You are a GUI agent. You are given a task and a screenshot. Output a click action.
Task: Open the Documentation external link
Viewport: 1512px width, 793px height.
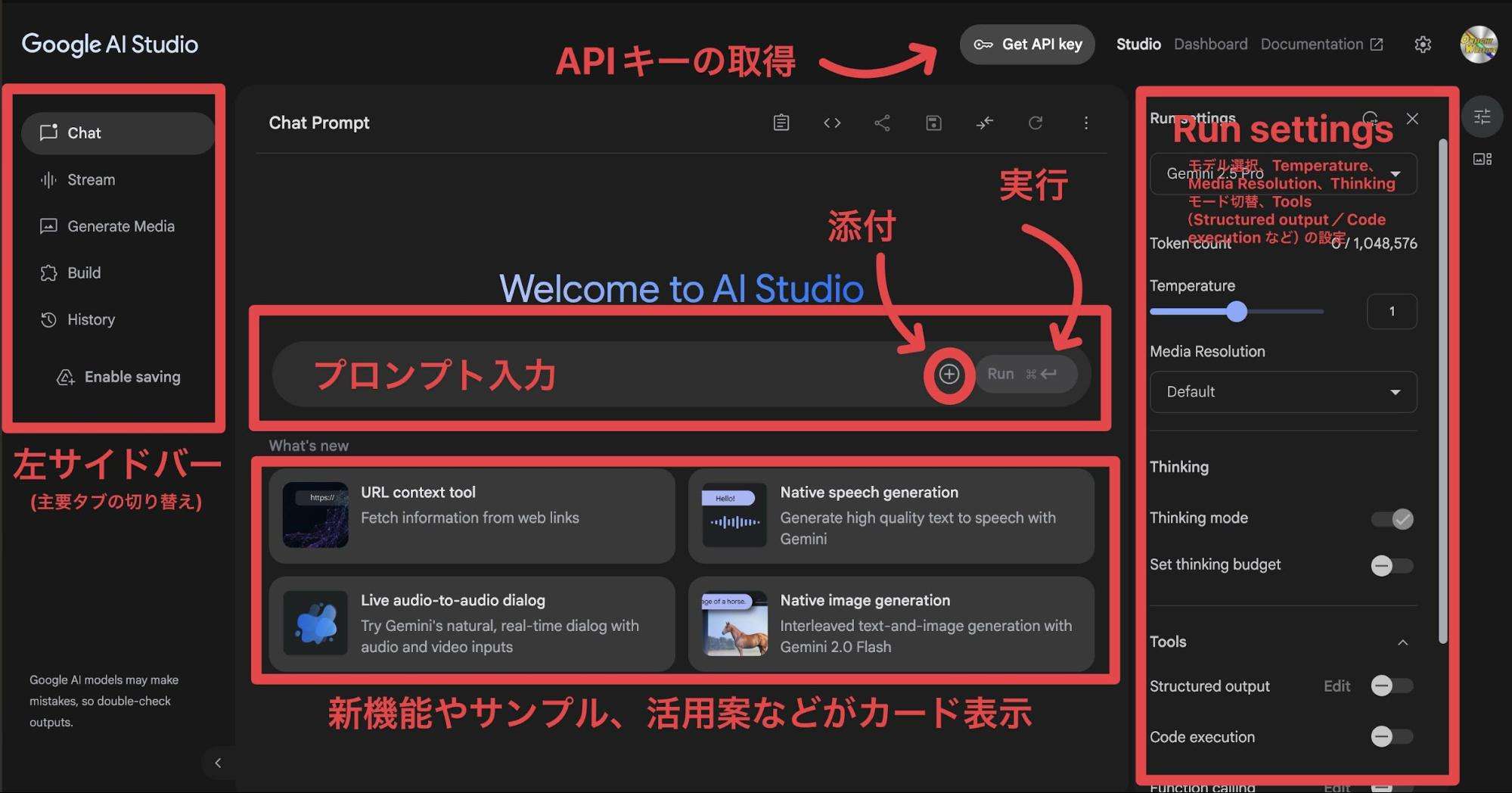pos(1321,45)
